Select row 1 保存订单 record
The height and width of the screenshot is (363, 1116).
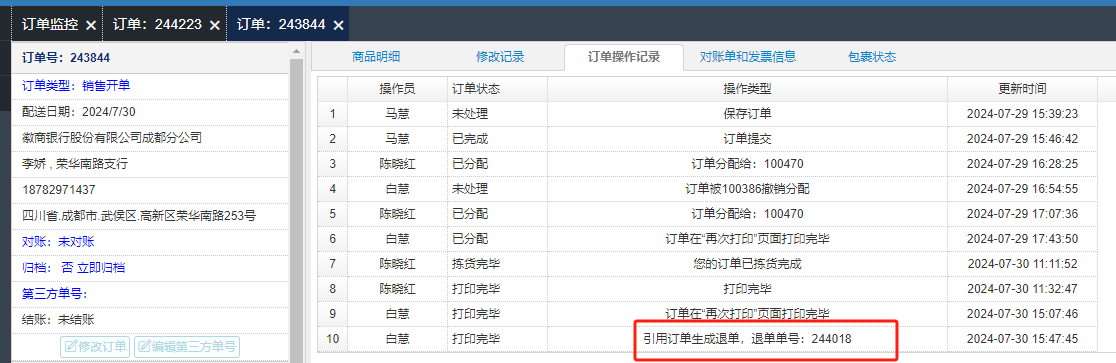[x=707, y=114]
